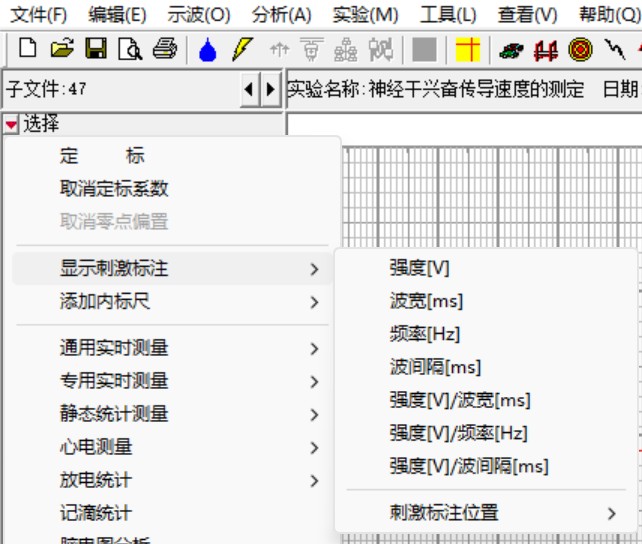Expand the 通用实时测量 submenu
This screenshot has height=544, width=642.
pyautogui.click(x=172, y=348)
